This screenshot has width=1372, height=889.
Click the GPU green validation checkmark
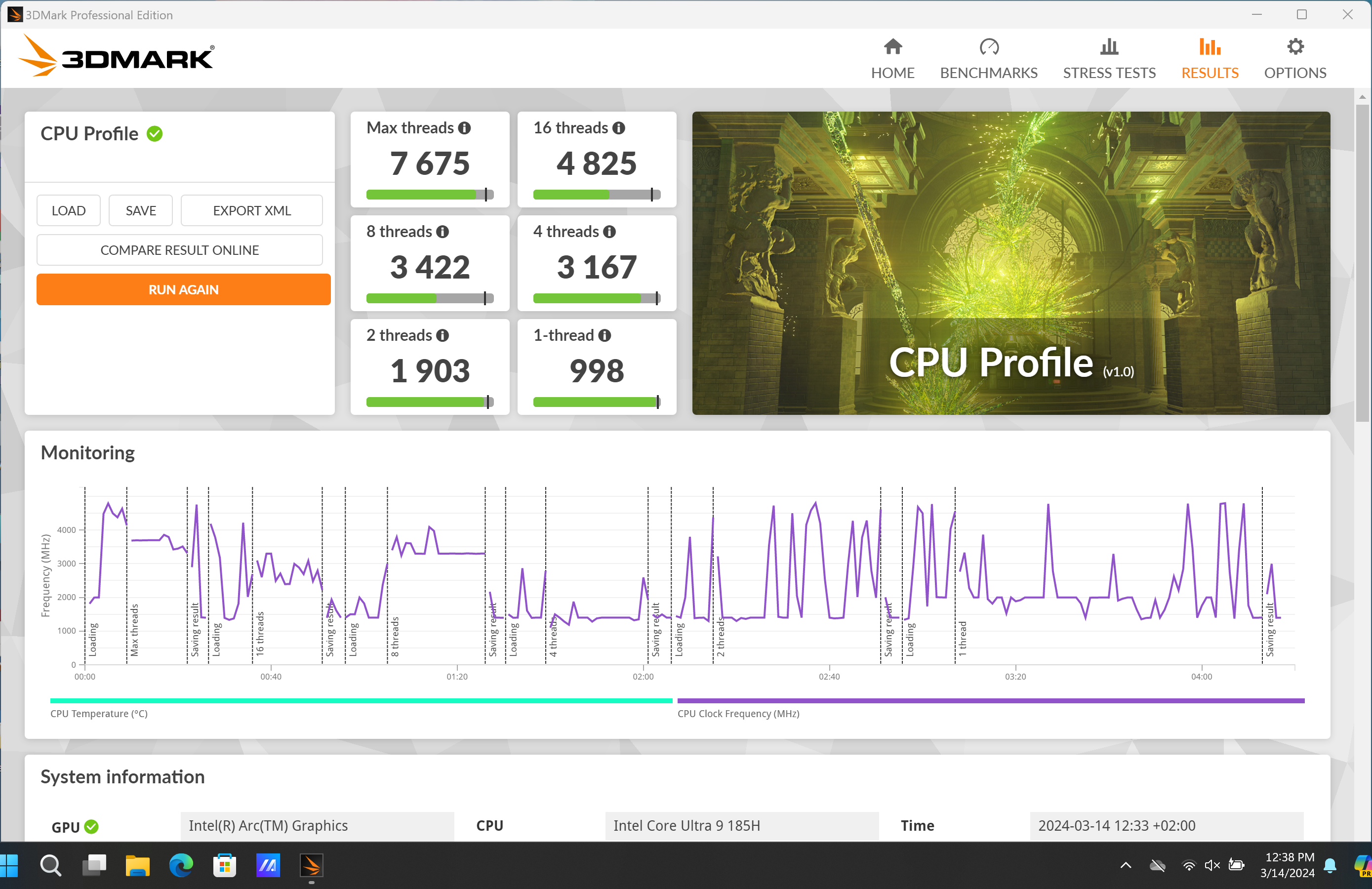(x=91, y=827)
